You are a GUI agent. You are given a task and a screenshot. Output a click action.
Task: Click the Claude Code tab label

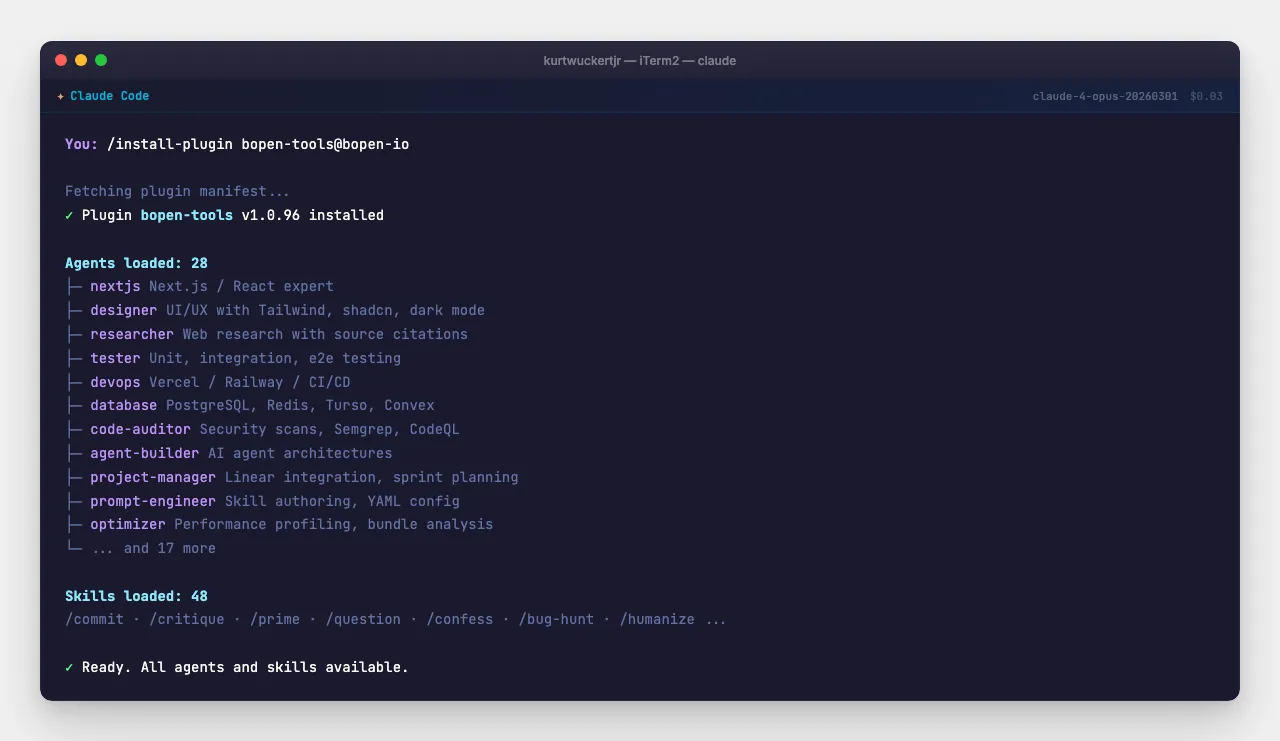pos(109,96)
